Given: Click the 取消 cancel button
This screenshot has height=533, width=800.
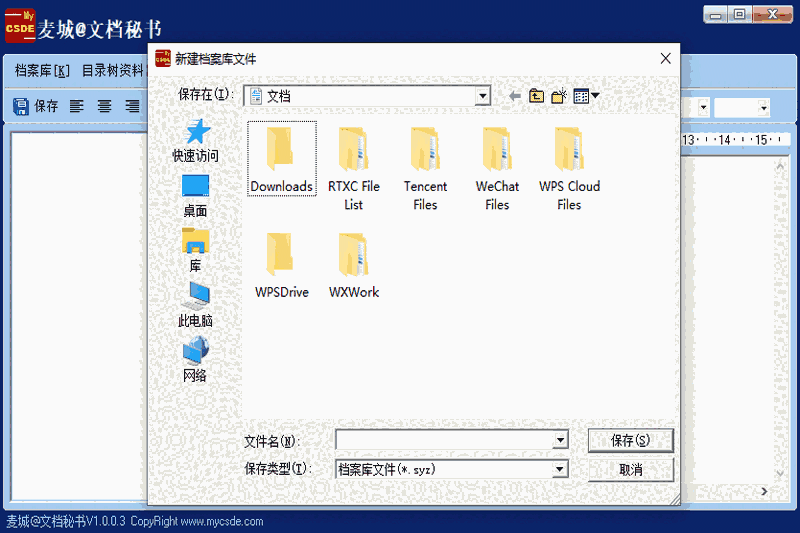Looking at the screenshot, I should [631, 469].
